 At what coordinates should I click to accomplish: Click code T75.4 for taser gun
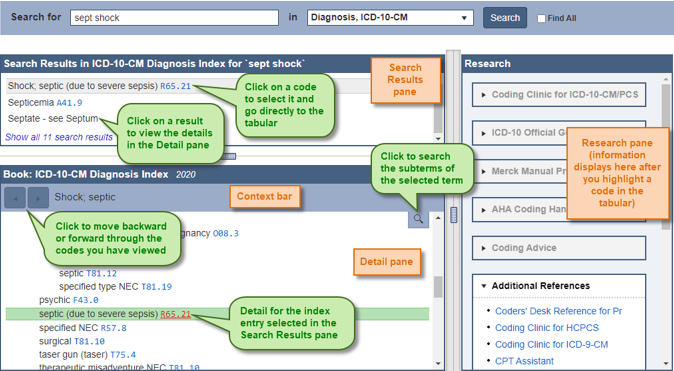coord(123,355)
